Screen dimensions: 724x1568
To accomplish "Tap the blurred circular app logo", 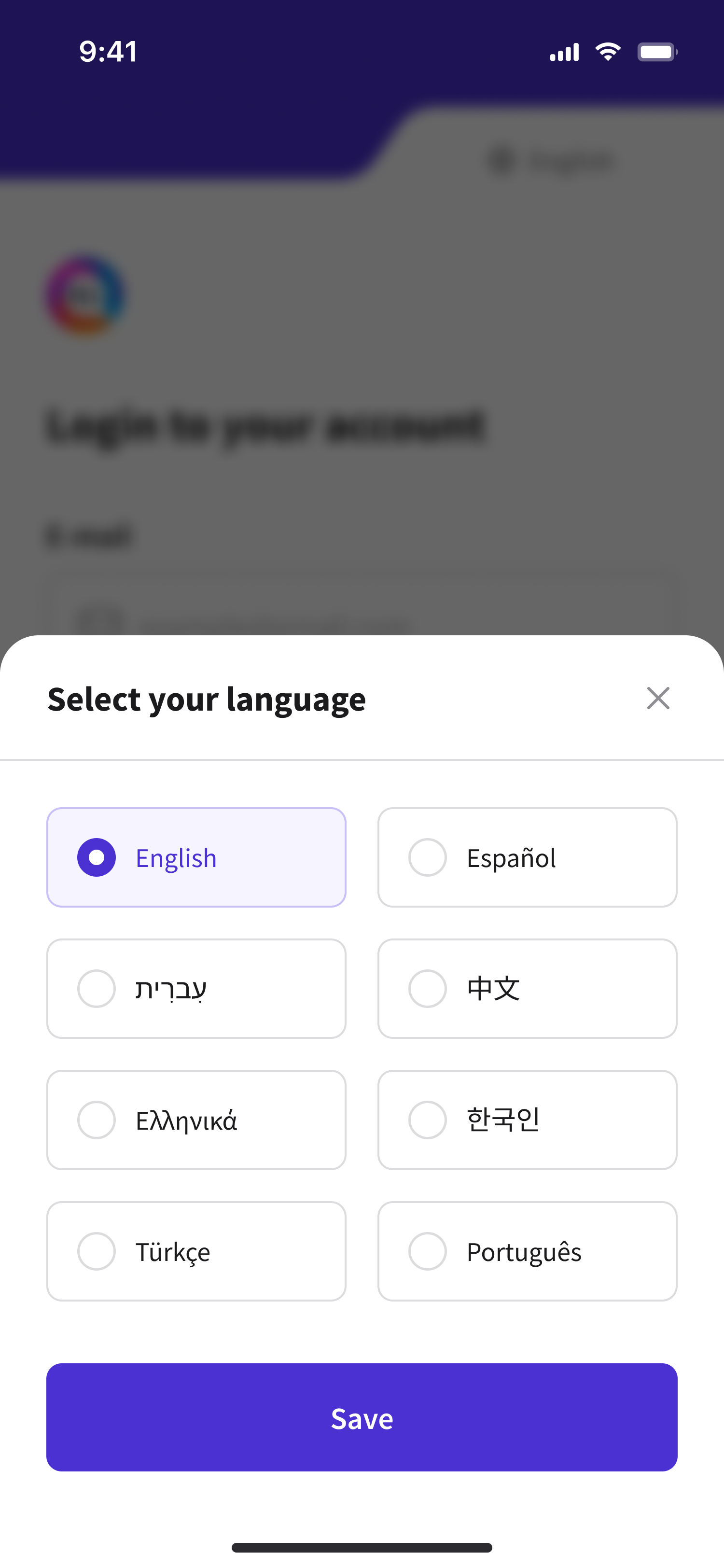I will (86, 295).
